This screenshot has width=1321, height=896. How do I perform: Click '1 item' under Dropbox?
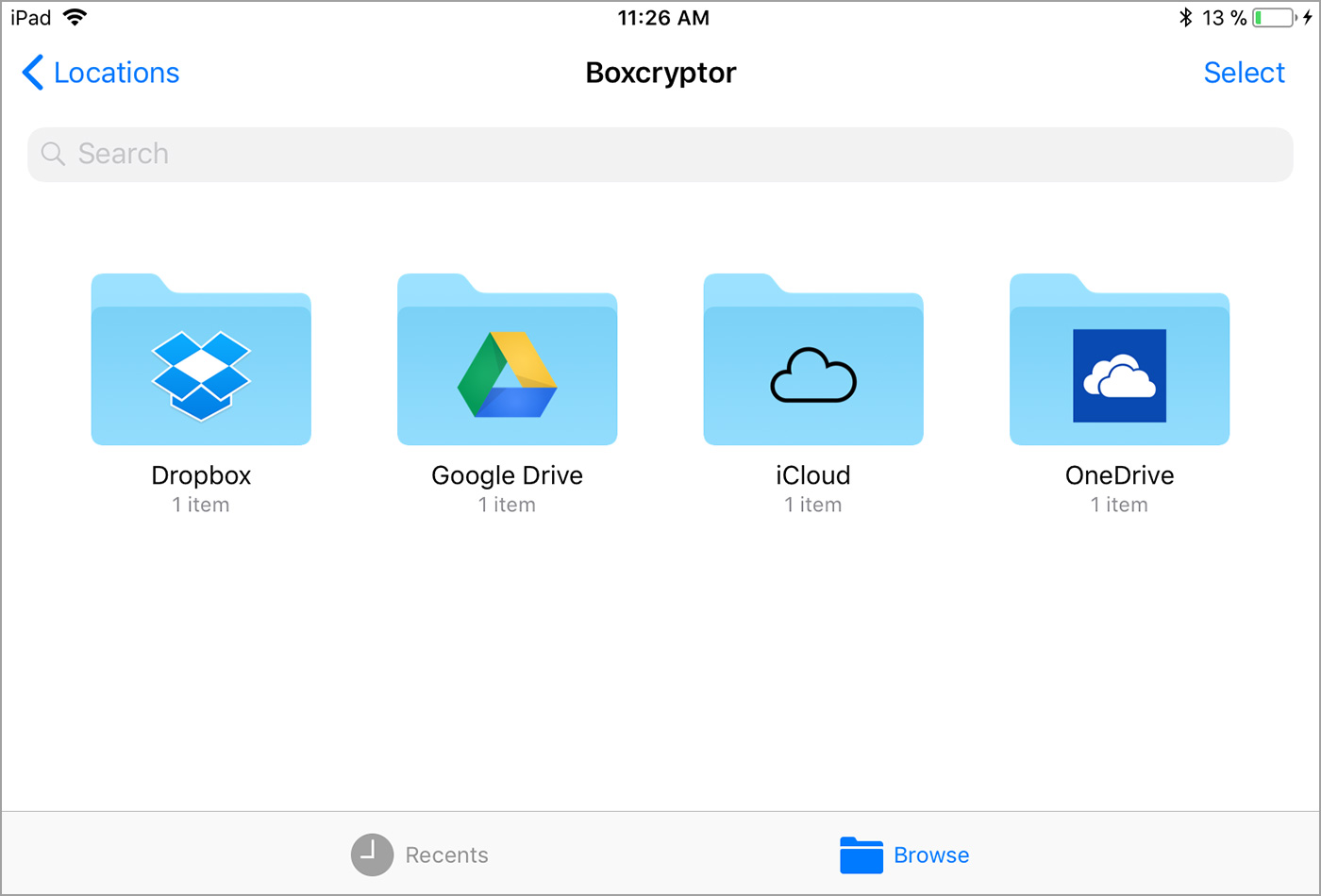coord(201,505)
